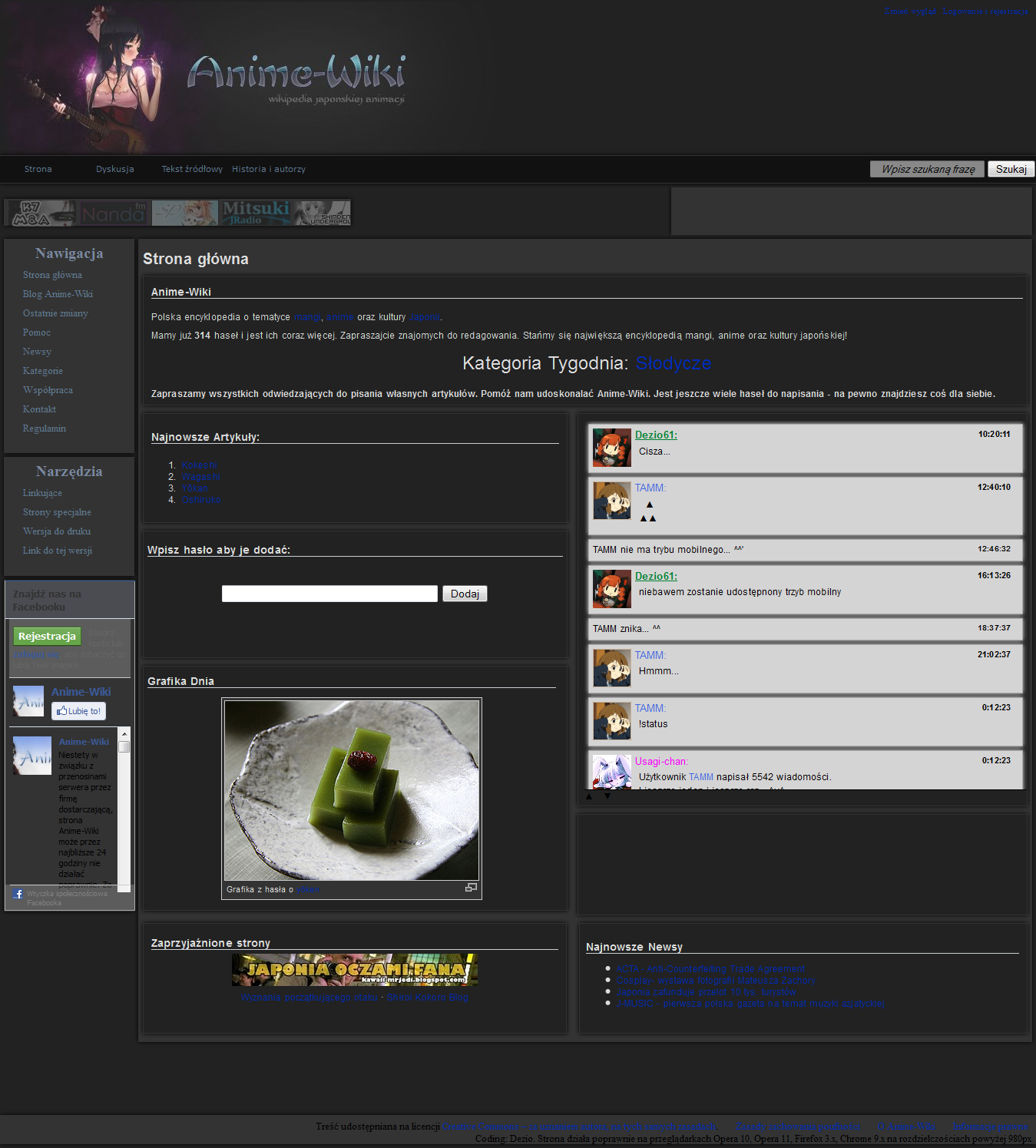The image size is (1036, 1148).
Task: Open the Grafika Dnia wagashi photo
Action: coord(352,790)
